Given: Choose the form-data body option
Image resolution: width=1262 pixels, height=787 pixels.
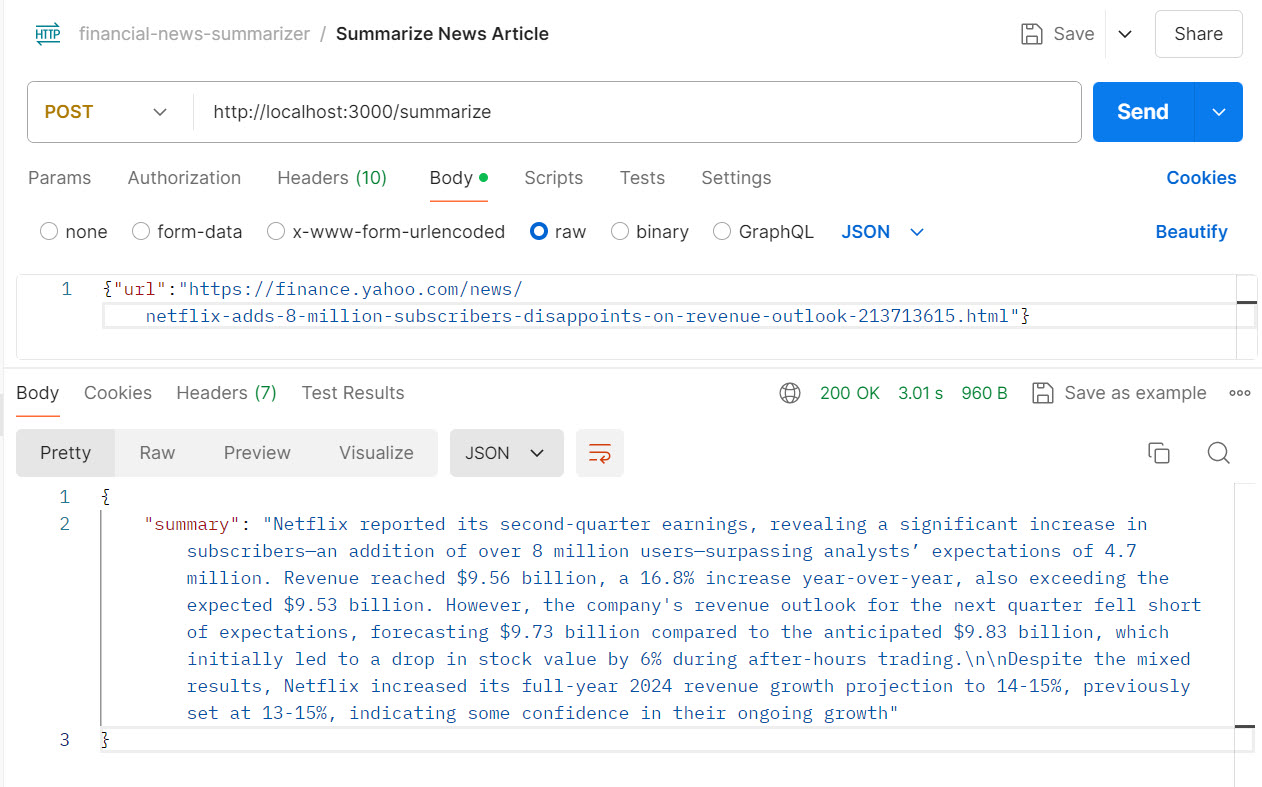Looking at the screenshot, I should click(x=141, y=232).
